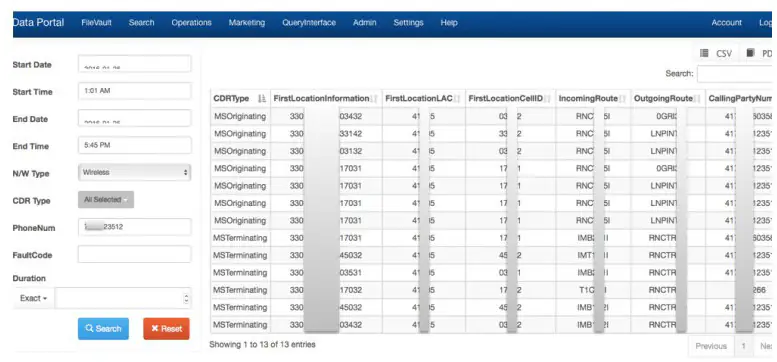Click the PhoneNum input field

pyautogui.click(x=134, y=227)
